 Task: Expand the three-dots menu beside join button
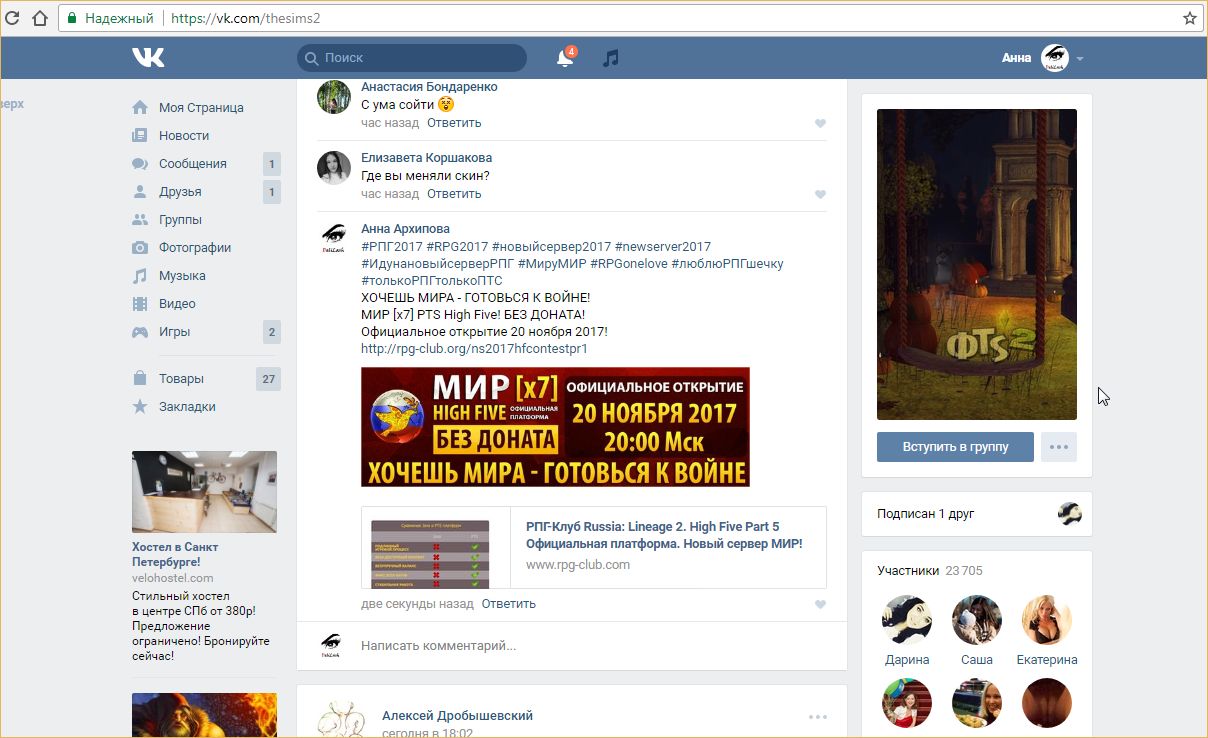1058,447
